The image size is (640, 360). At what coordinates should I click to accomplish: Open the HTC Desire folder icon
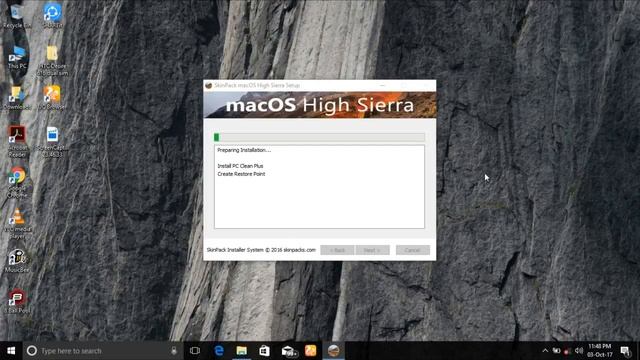tap(52, 60)
